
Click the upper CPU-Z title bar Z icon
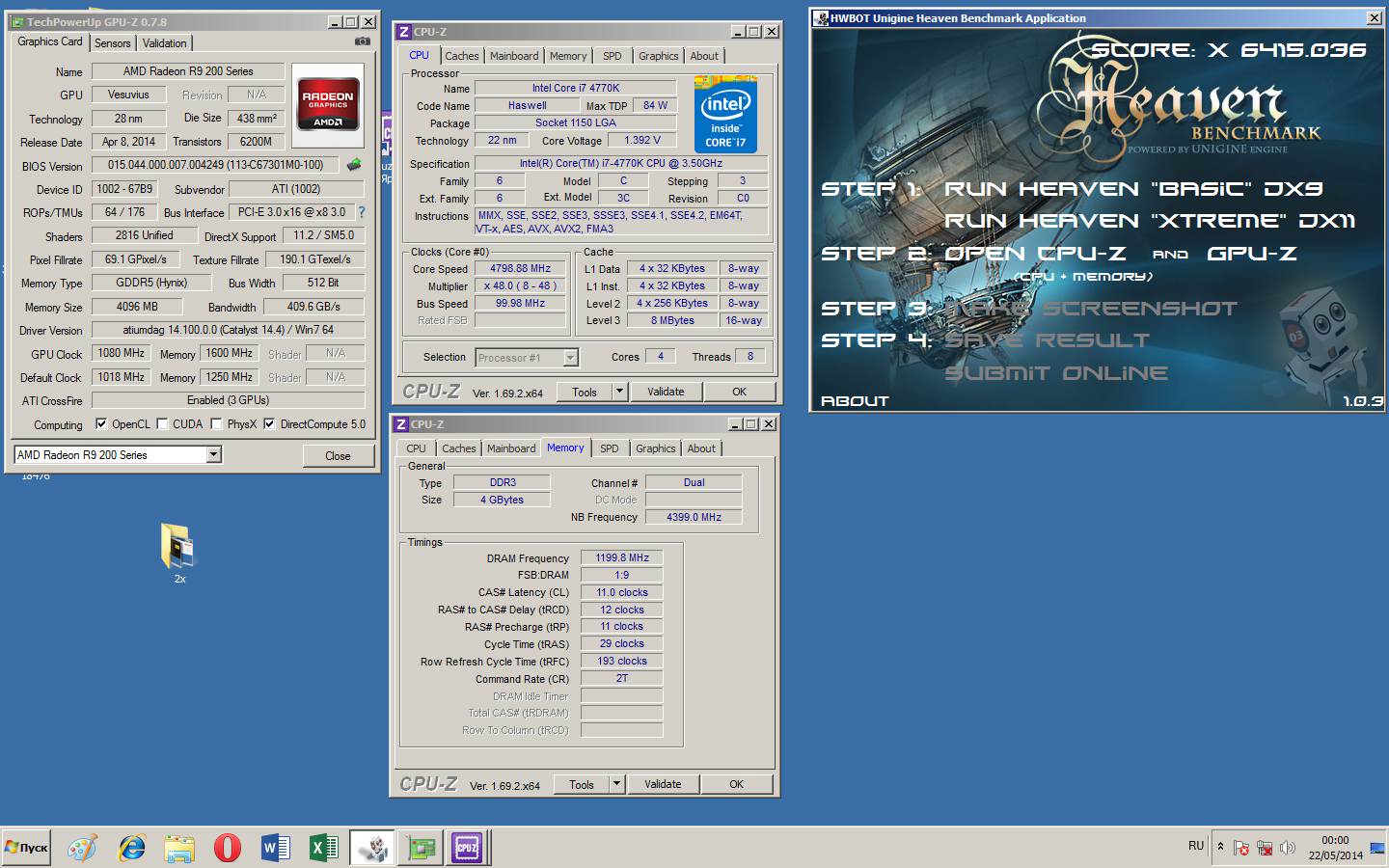[404, 32]
